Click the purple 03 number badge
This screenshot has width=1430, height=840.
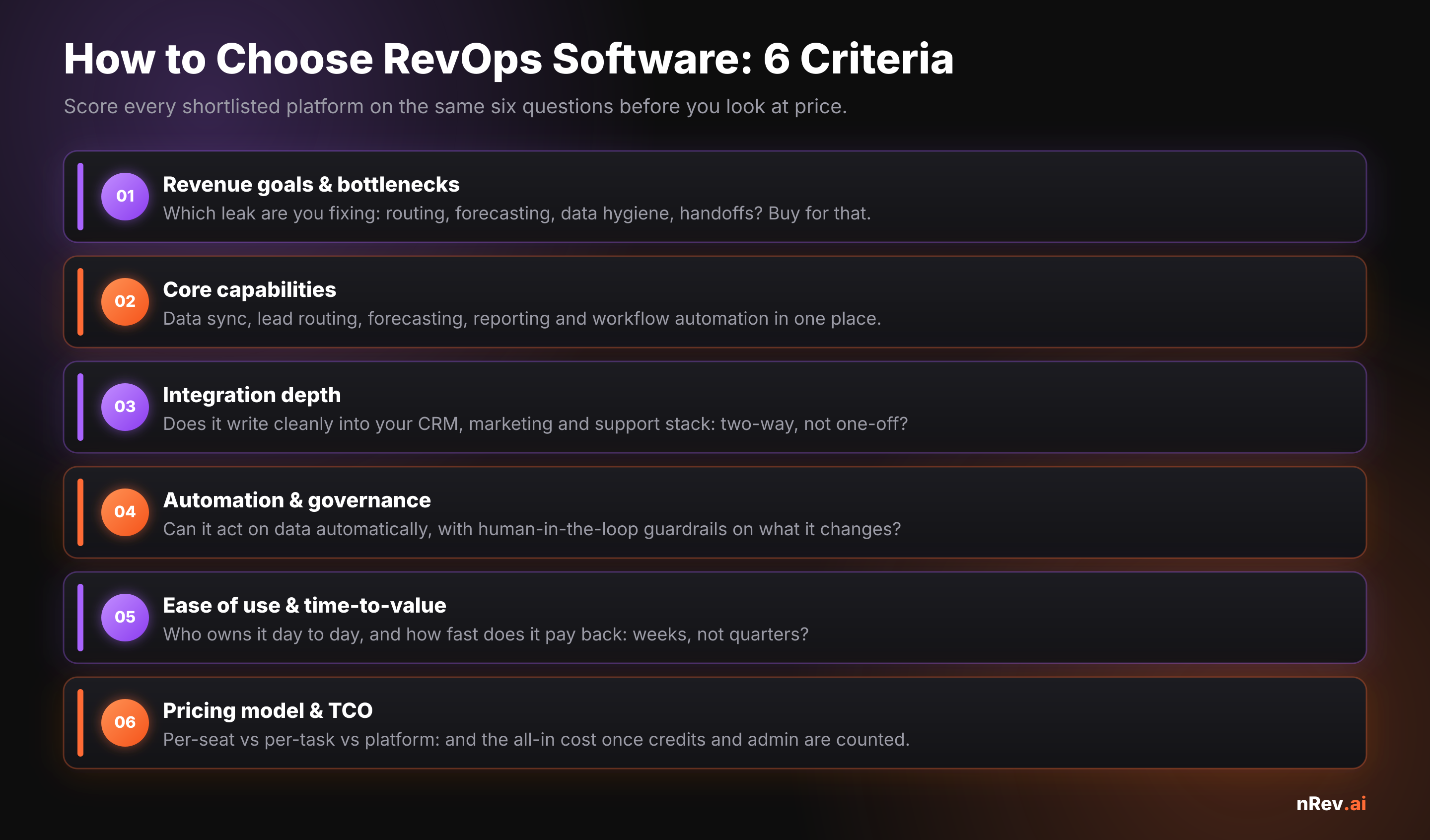tap(125, 407)
